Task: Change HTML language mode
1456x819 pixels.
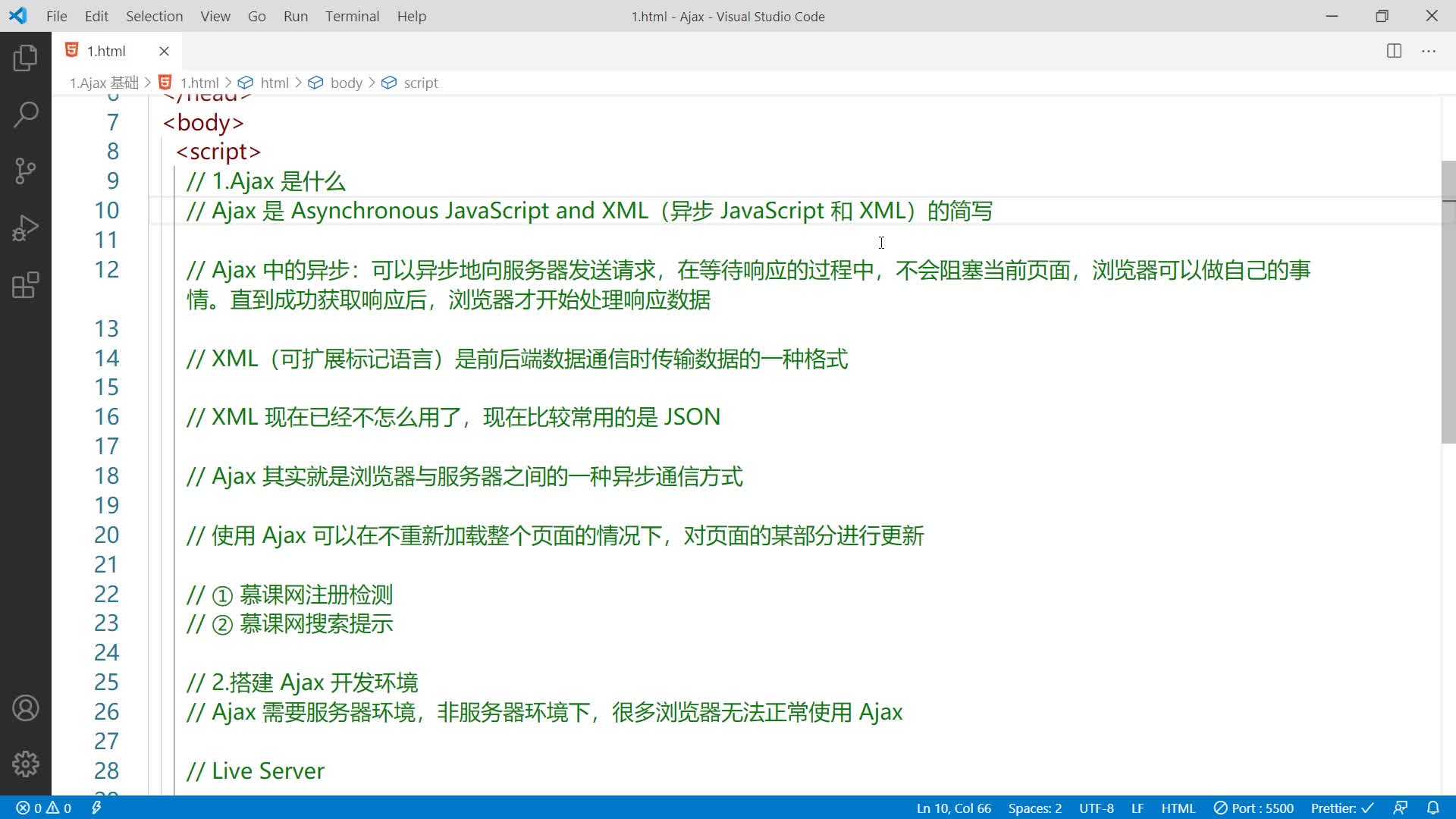Action: [1178, 808]
